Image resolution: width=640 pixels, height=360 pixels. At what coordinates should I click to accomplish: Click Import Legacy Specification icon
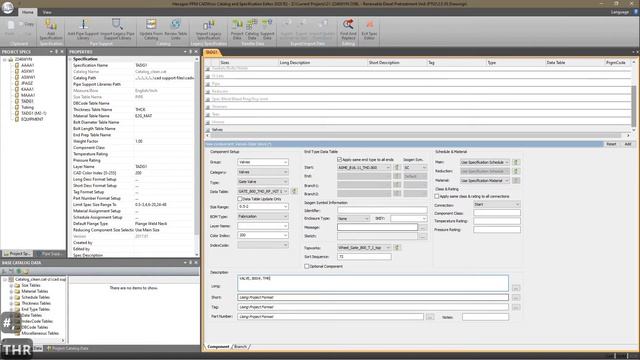pos(209,29)
